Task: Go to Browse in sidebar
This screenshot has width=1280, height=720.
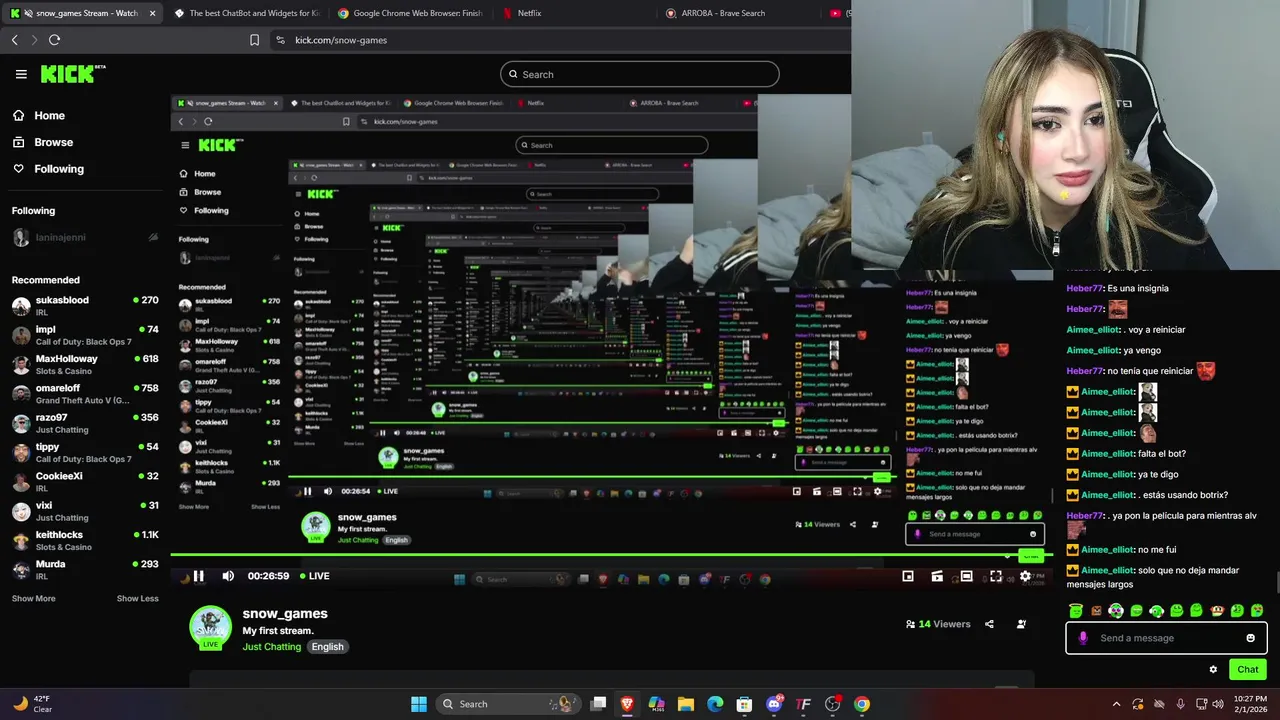Action: [x=43, y=142]
